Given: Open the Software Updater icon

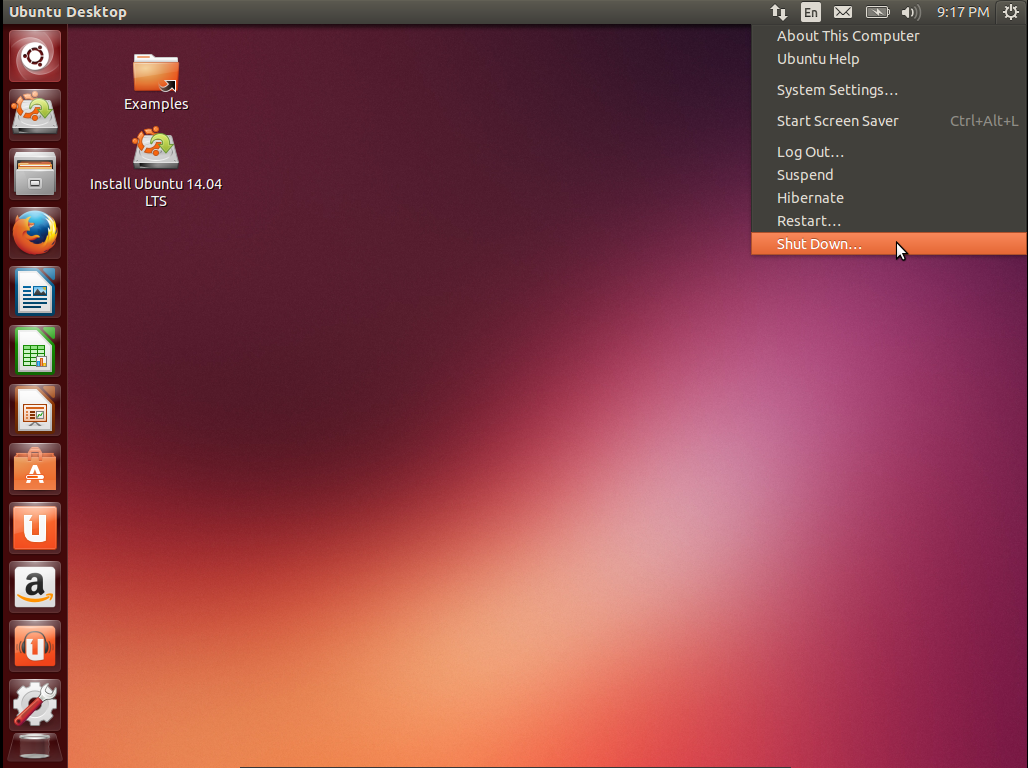Looking at the screenshot, I should [34, 114].
